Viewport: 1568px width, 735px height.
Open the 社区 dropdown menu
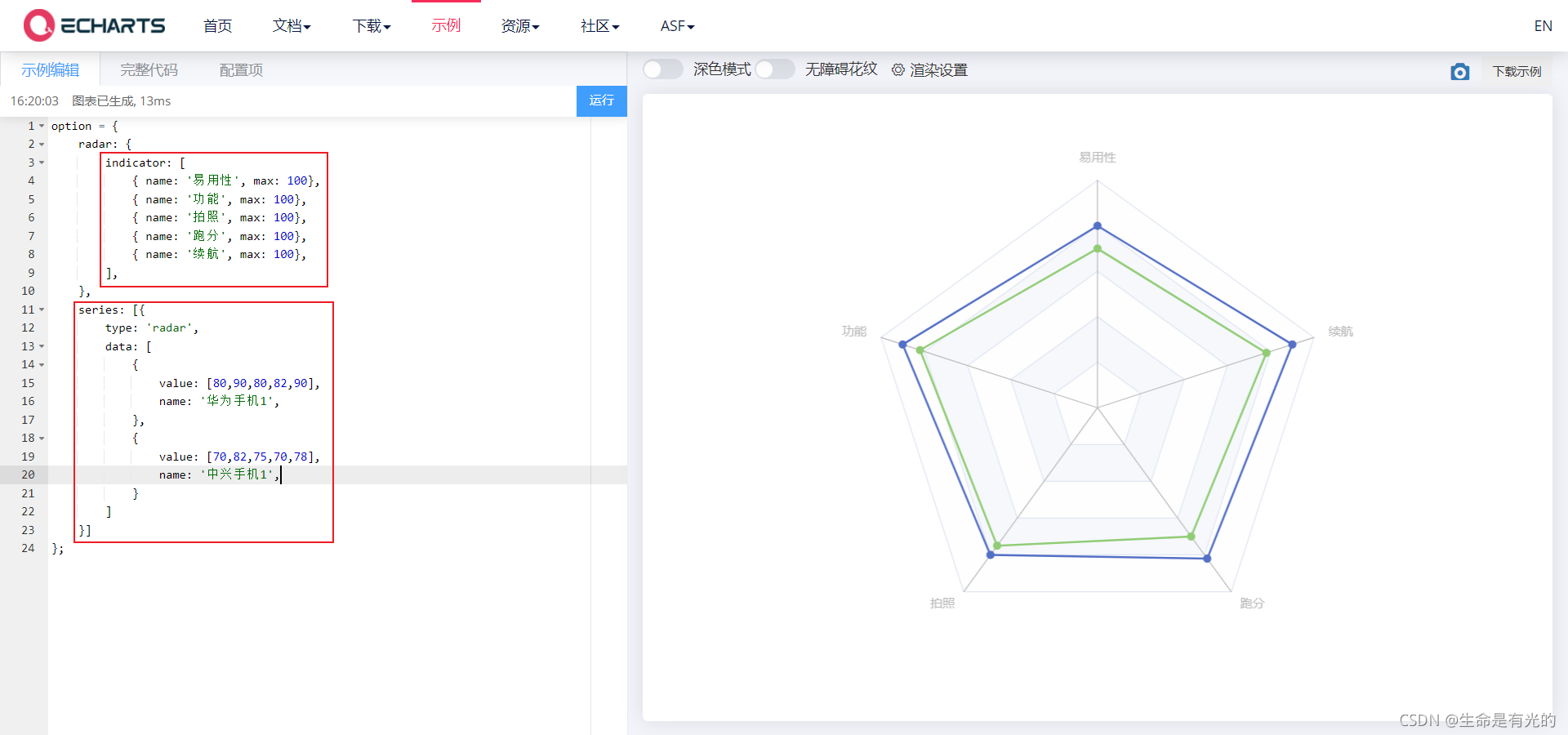tap(600, 26)
